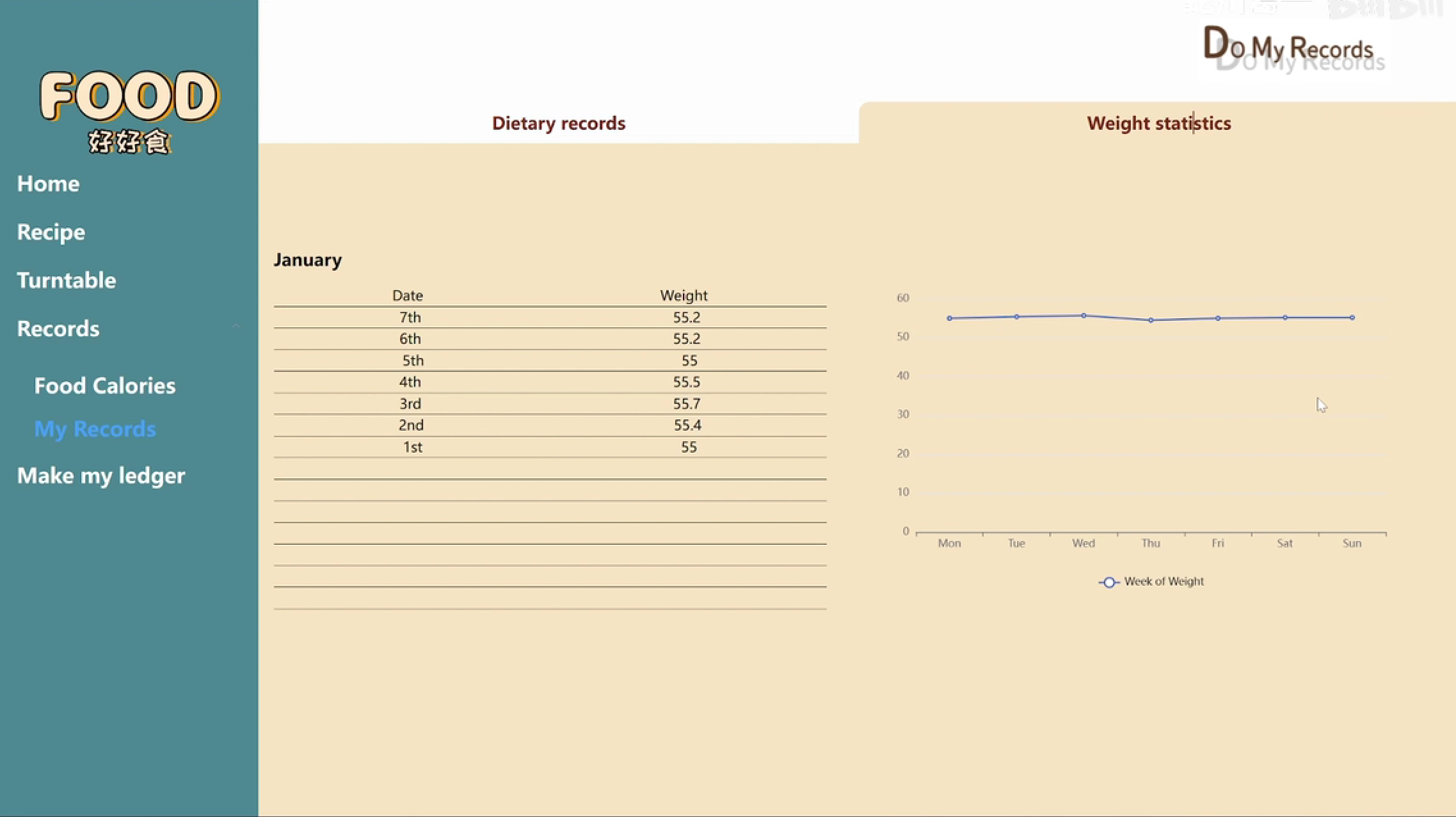
Task: Select the 7th weight record row
Action: [x=550, y=318]
